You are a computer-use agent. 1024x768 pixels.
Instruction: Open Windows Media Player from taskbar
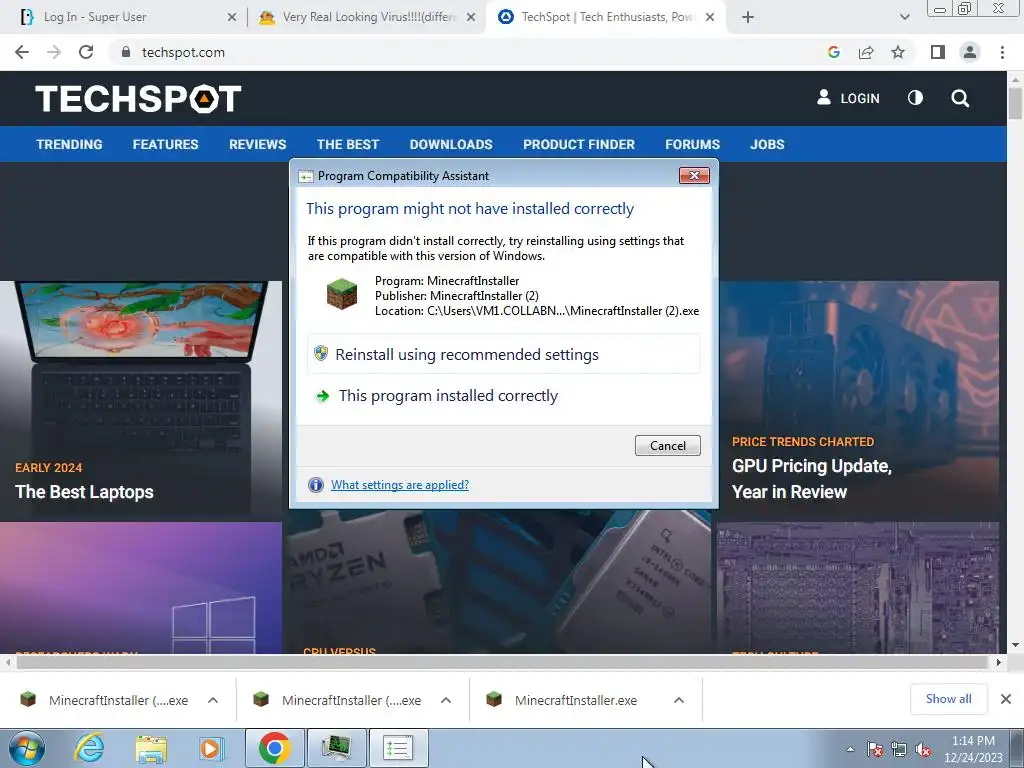click(211, 748)
